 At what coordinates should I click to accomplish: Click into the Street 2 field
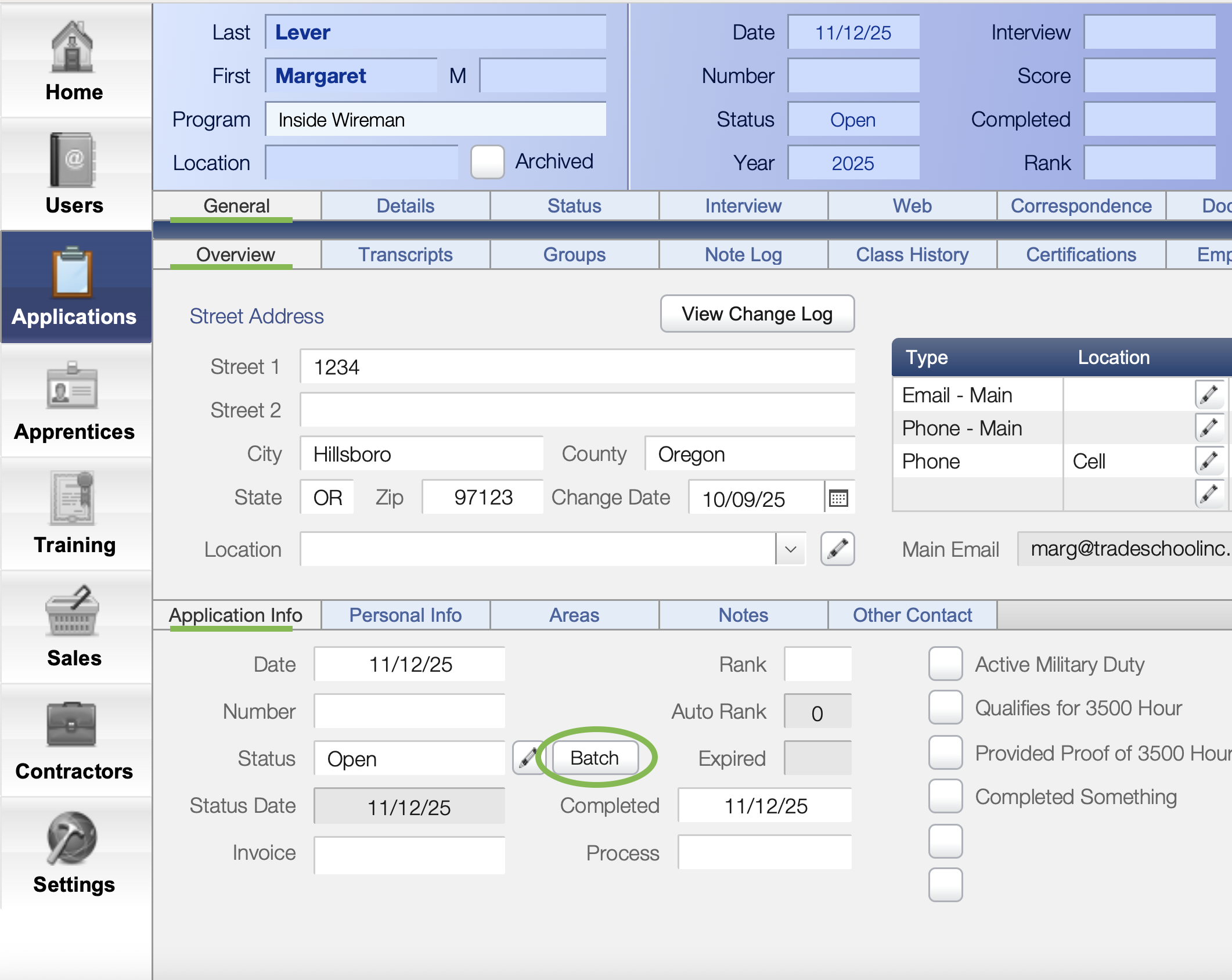point(577,410)
